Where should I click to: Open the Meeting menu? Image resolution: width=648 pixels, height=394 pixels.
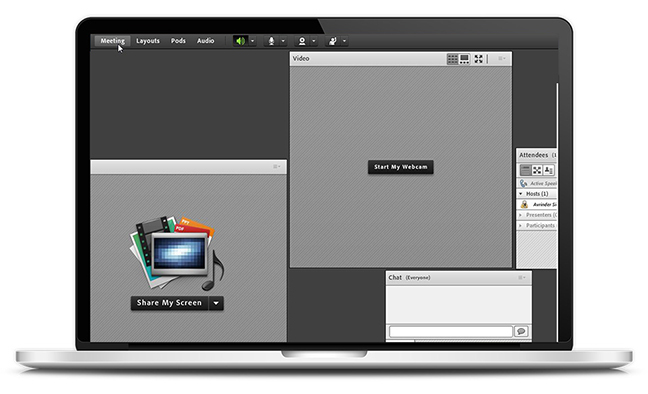pyautogui.click(x=112, y=41)
